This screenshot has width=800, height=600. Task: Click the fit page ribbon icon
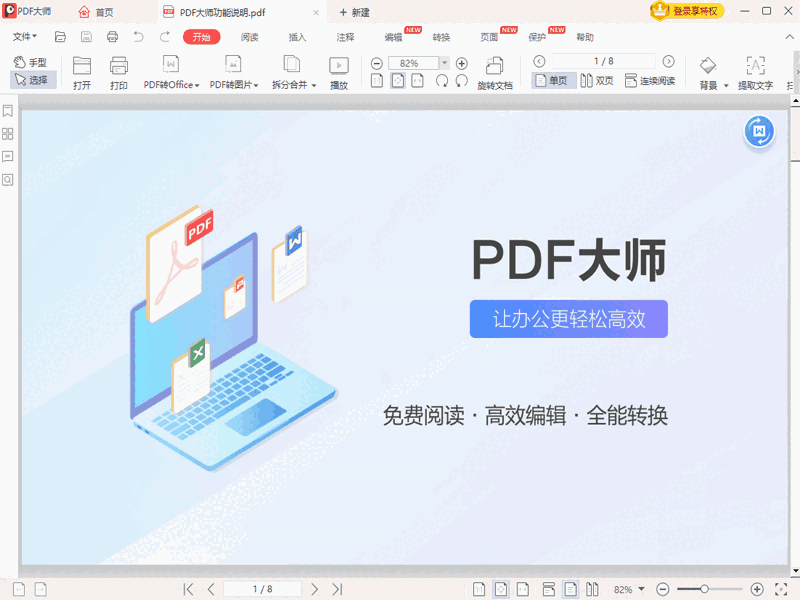398,81
